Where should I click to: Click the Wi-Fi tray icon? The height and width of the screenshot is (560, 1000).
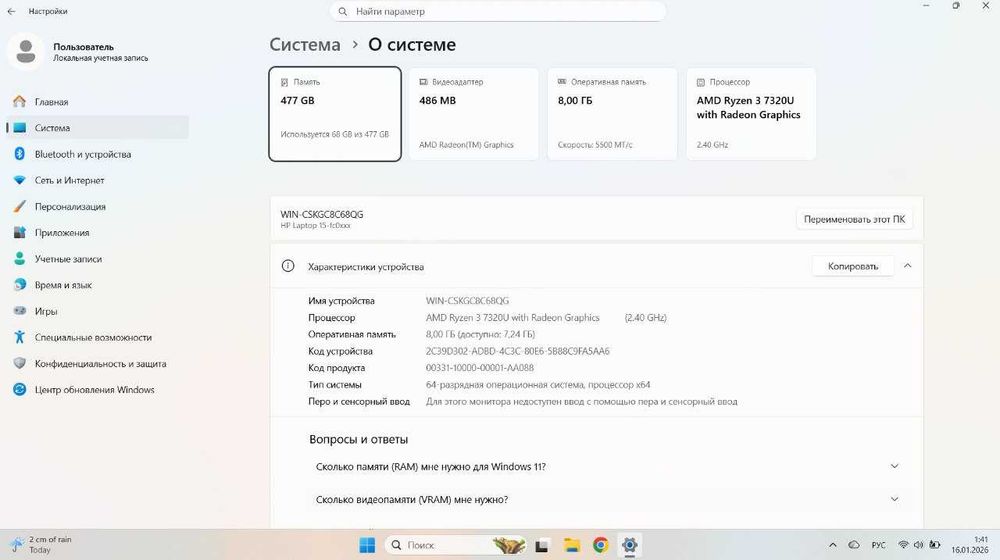point(903,545)
